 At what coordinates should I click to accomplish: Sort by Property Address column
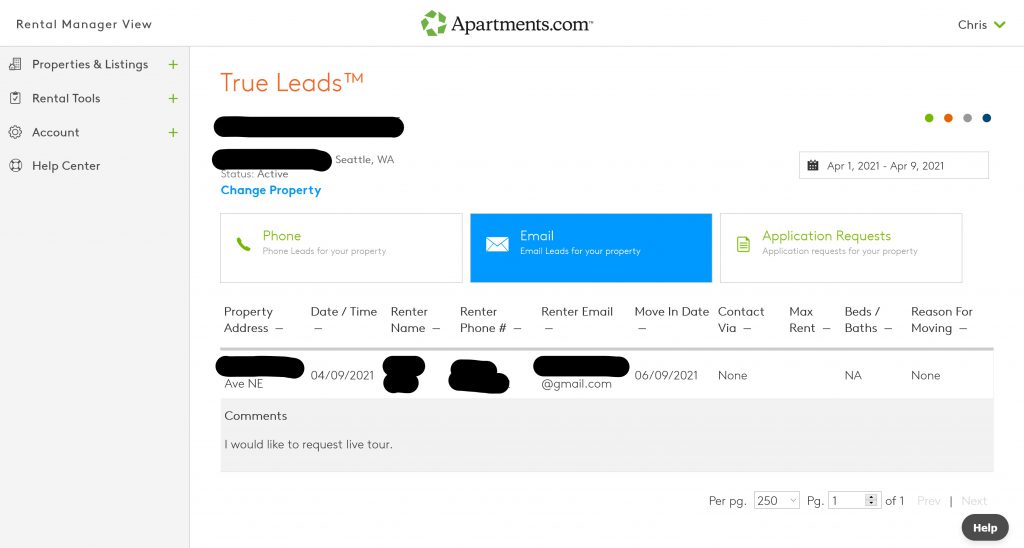(x=253, y=319)
